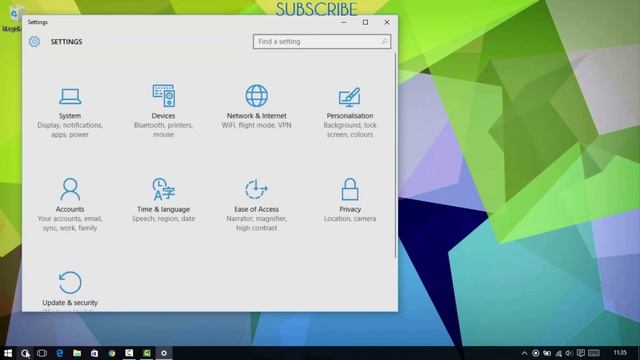Select the desktop icon in top-left corner

[12, 18]
